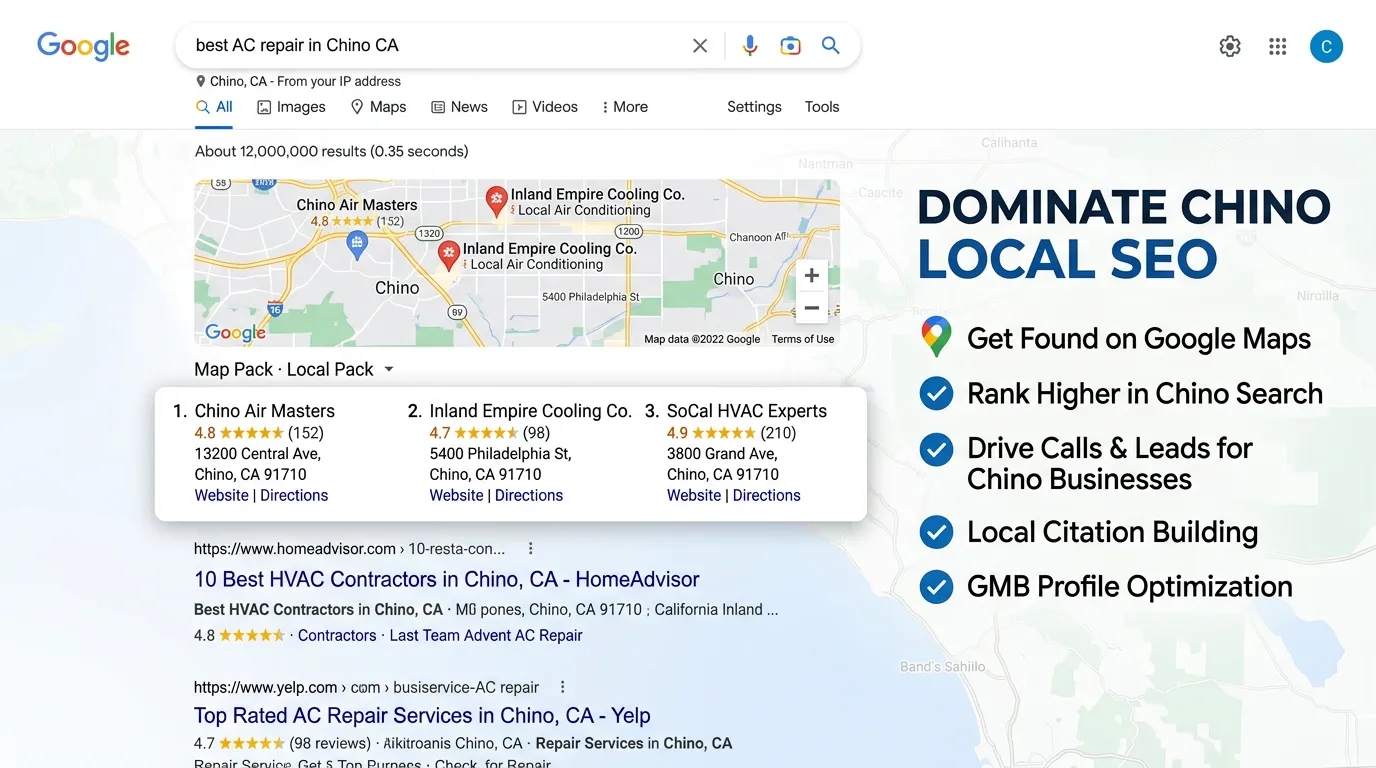Open SoCal HVAC Experts listing title
This screenshot has height=768, width=1376.
pos(747,411)
